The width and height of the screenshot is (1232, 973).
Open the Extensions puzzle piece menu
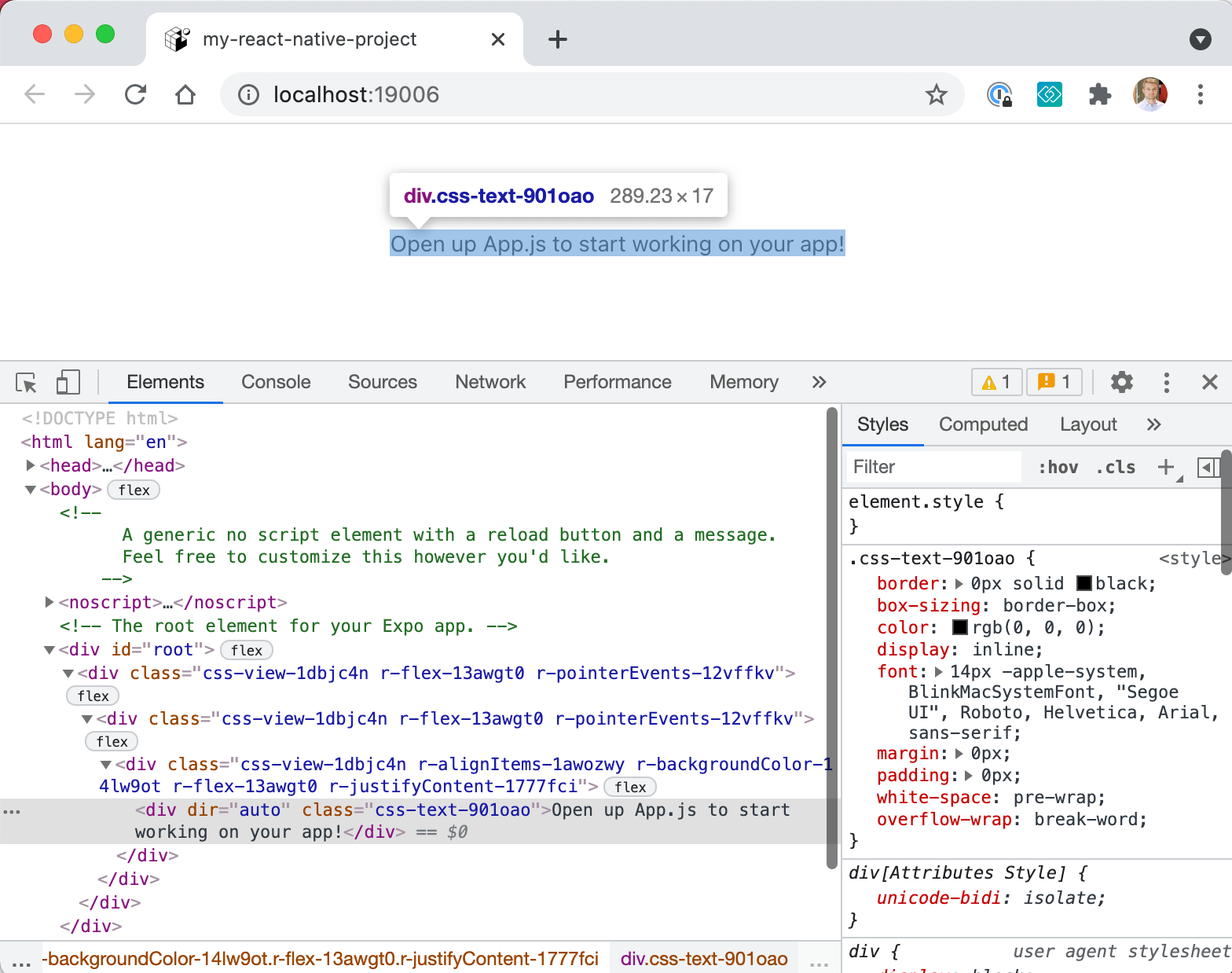1099,95
